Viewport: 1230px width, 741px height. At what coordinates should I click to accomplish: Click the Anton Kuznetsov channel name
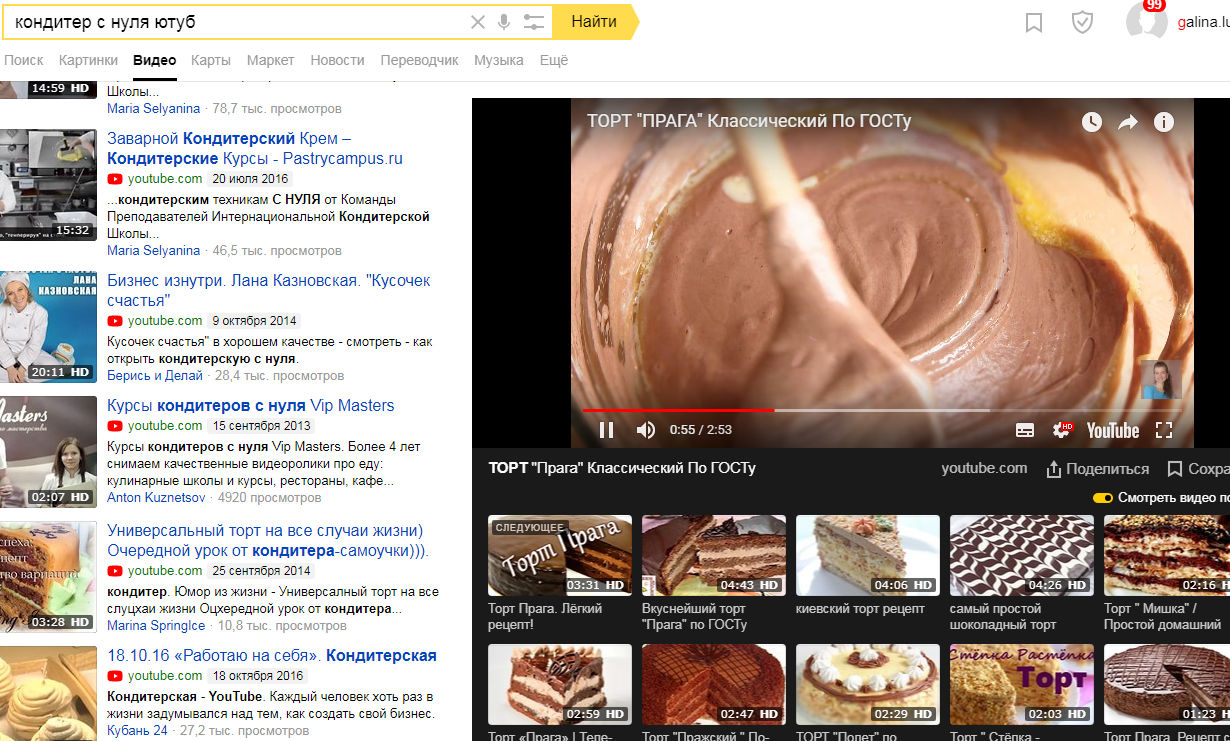157,497
